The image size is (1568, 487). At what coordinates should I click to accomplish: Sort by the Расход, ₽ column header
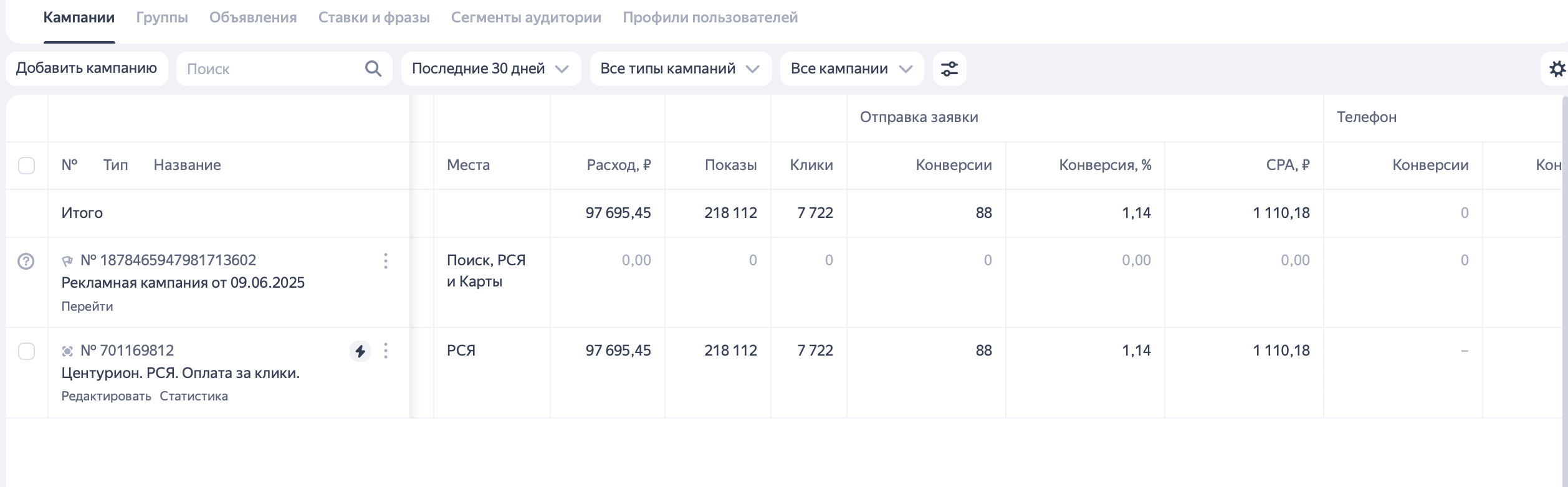[618, 165]
